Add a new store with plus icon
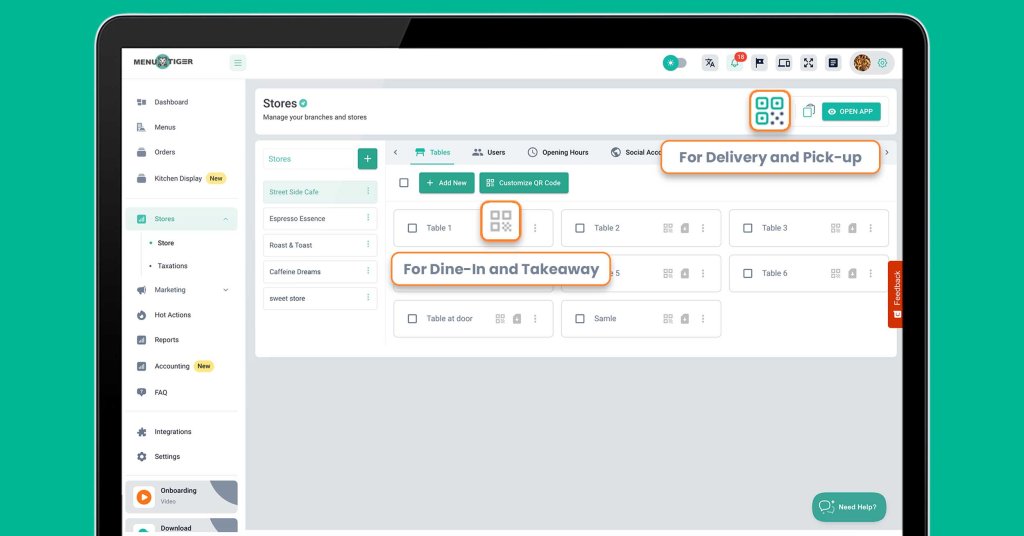Image resolution: width=1024 pixels, height=536 pixels. [367, 158]
